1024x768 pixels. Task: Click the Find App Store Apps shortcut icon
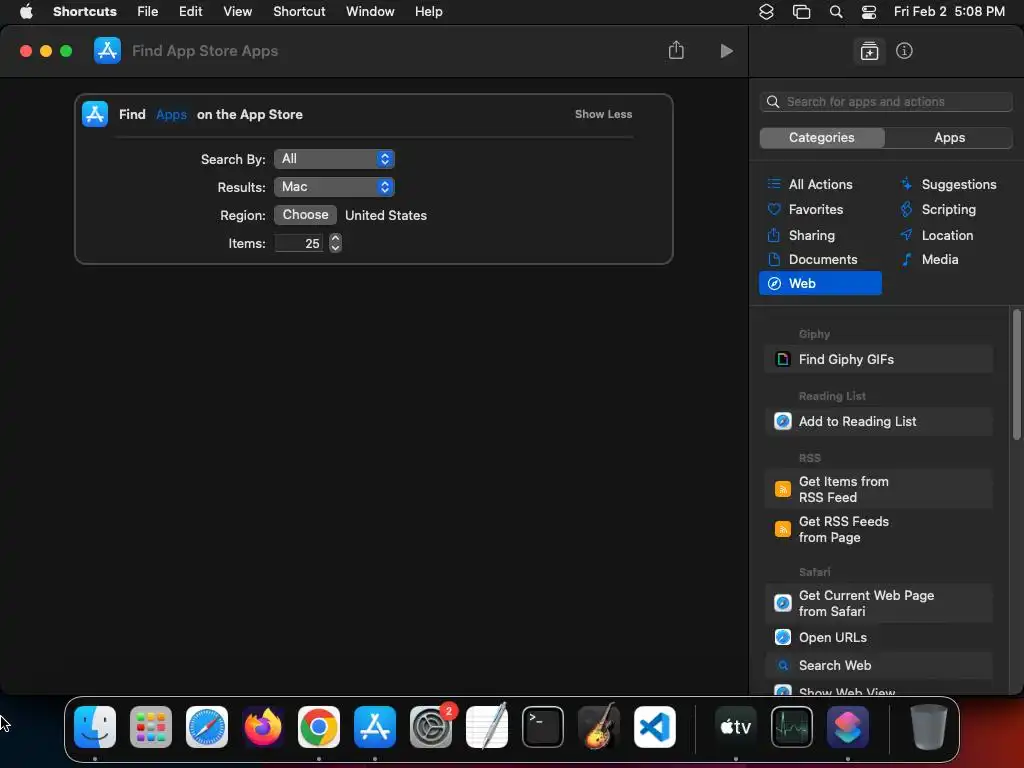(x=108, y=51)
